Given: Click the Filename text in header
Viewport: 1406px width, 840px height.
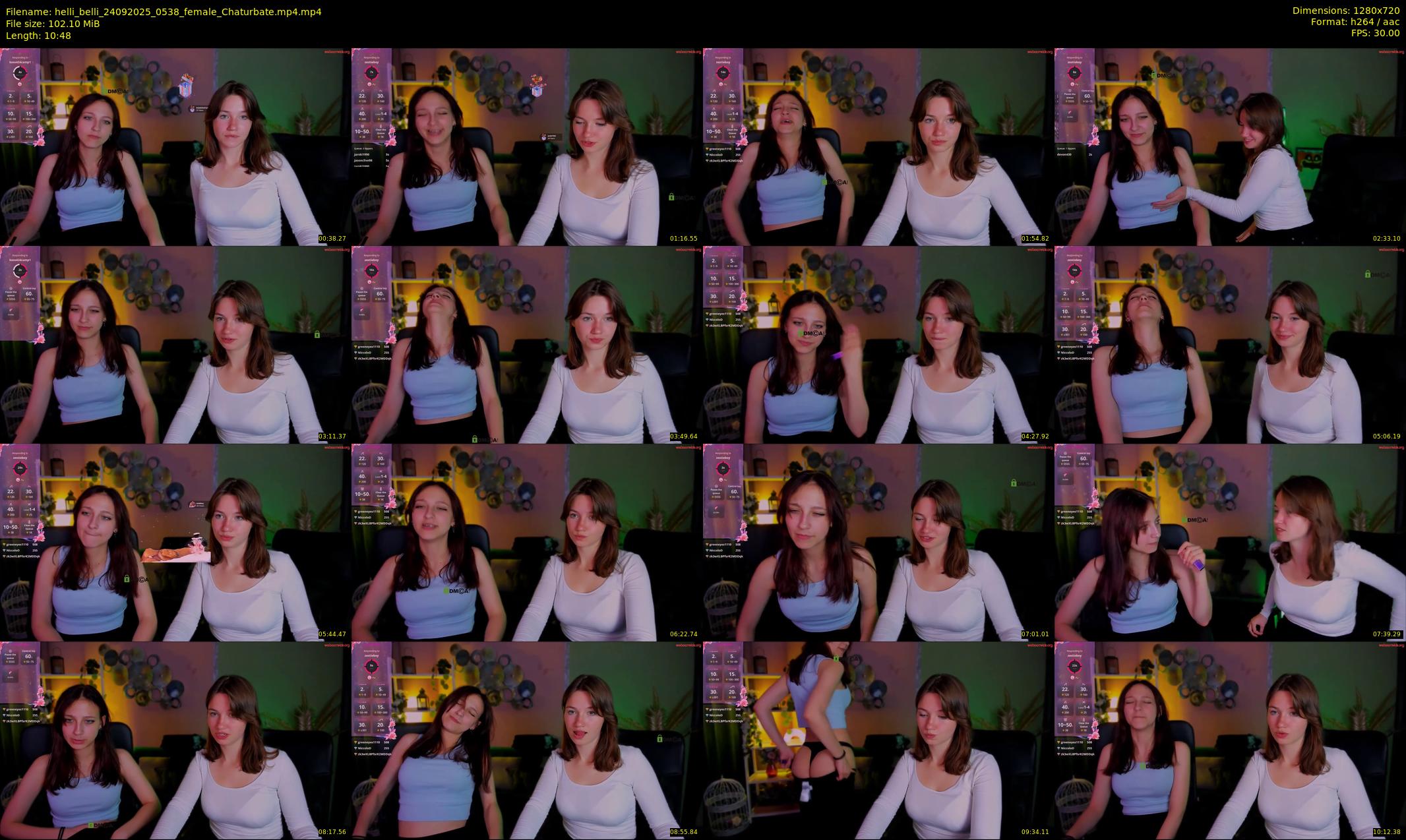Looking at the screenshot, I should [x=164, y=11].
